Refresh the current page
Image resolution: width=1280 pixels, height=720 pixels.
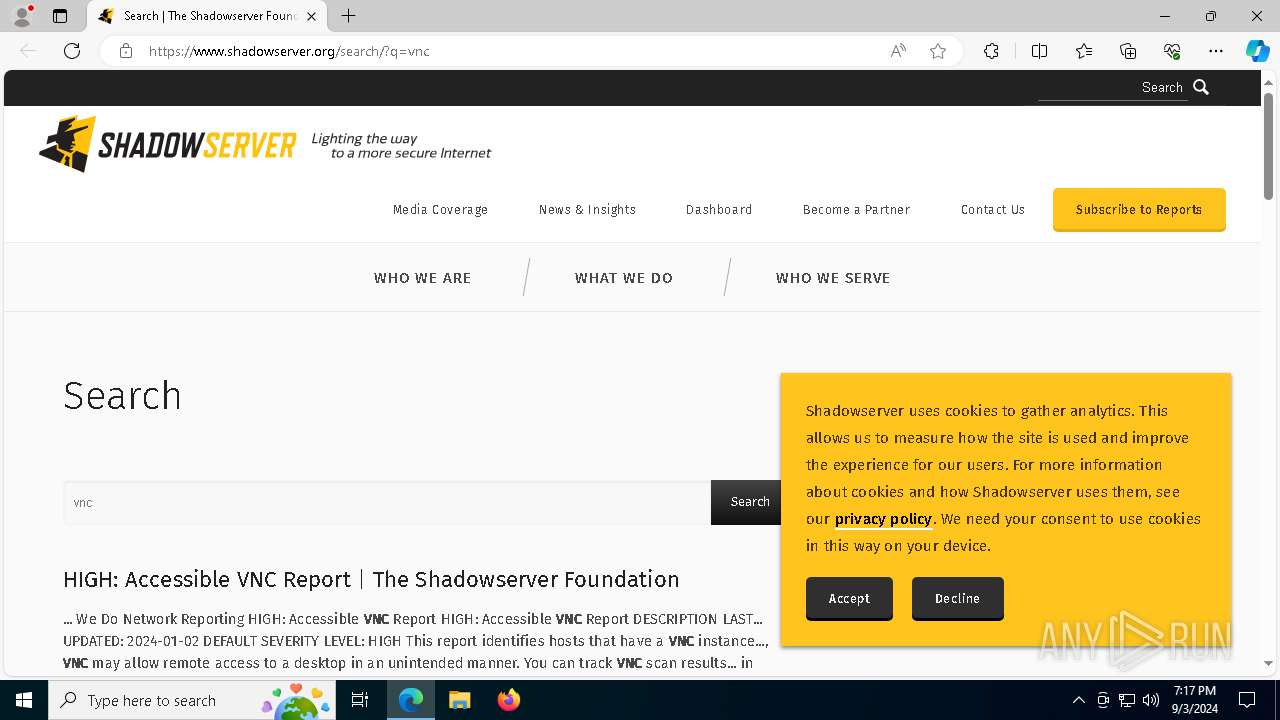click(72, 51)
